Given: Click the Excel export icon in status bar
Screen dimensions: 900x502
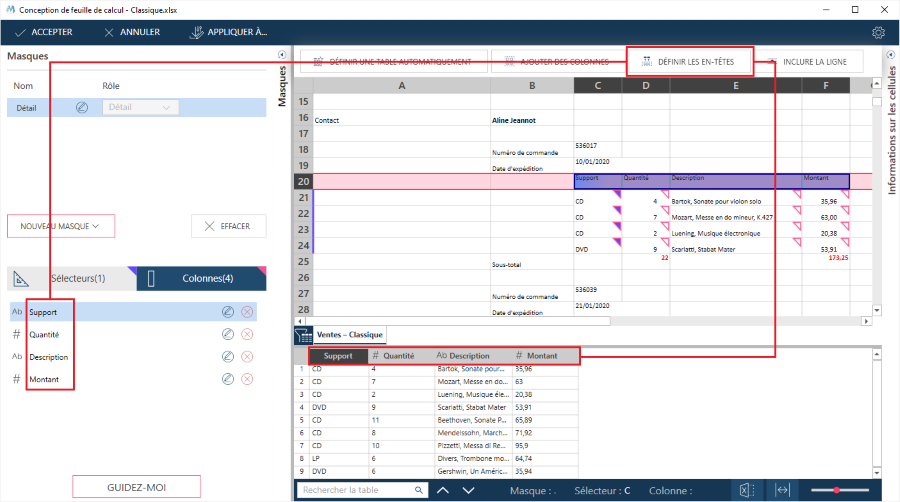Looking at the screenshot, I should (746, 490).
